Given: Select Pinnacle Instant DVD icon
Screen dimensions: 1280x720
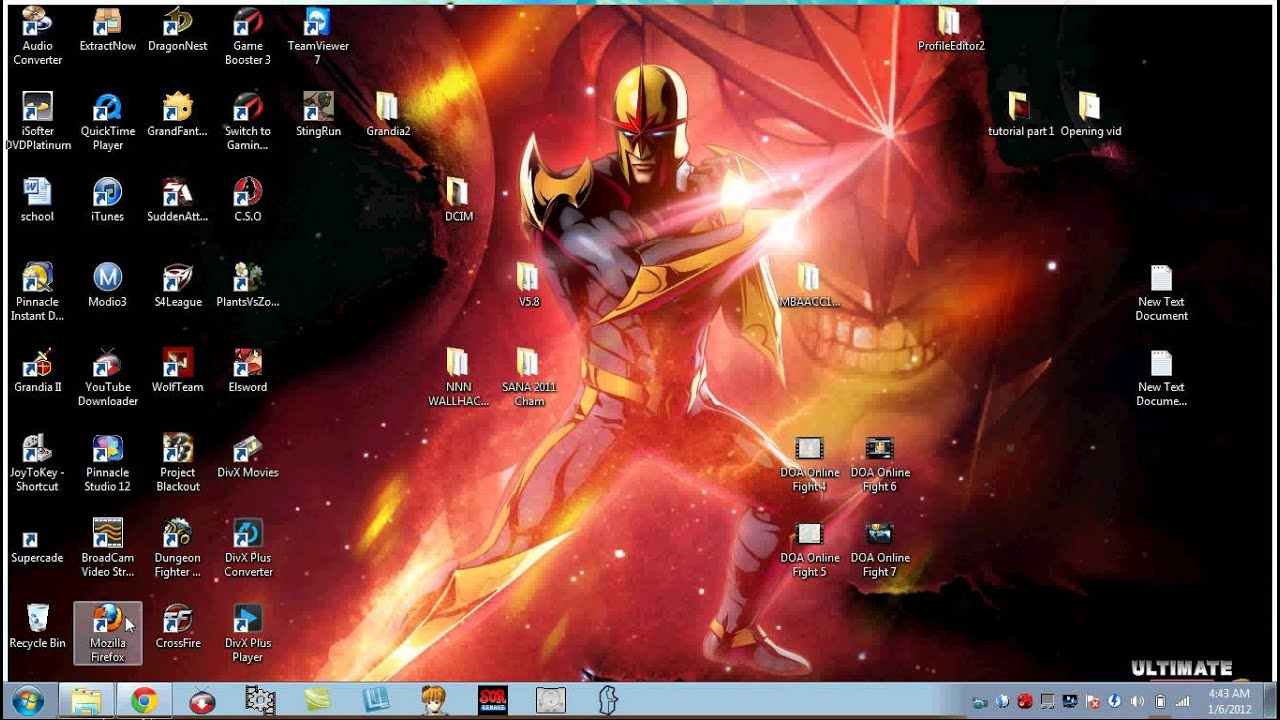Looking at the screenshot, I should click(x=37, y=291).
